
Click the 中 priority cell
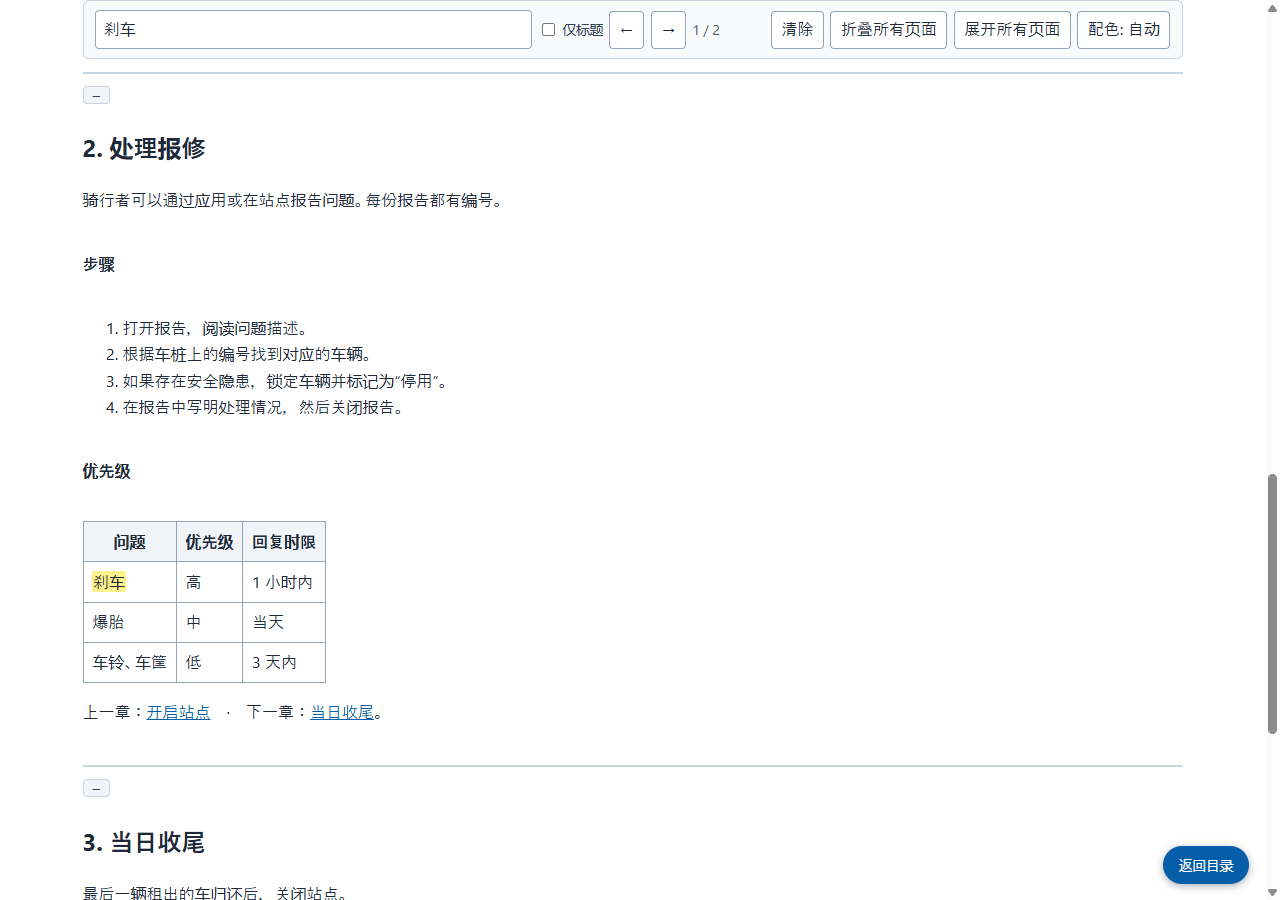tap(209, 622)
